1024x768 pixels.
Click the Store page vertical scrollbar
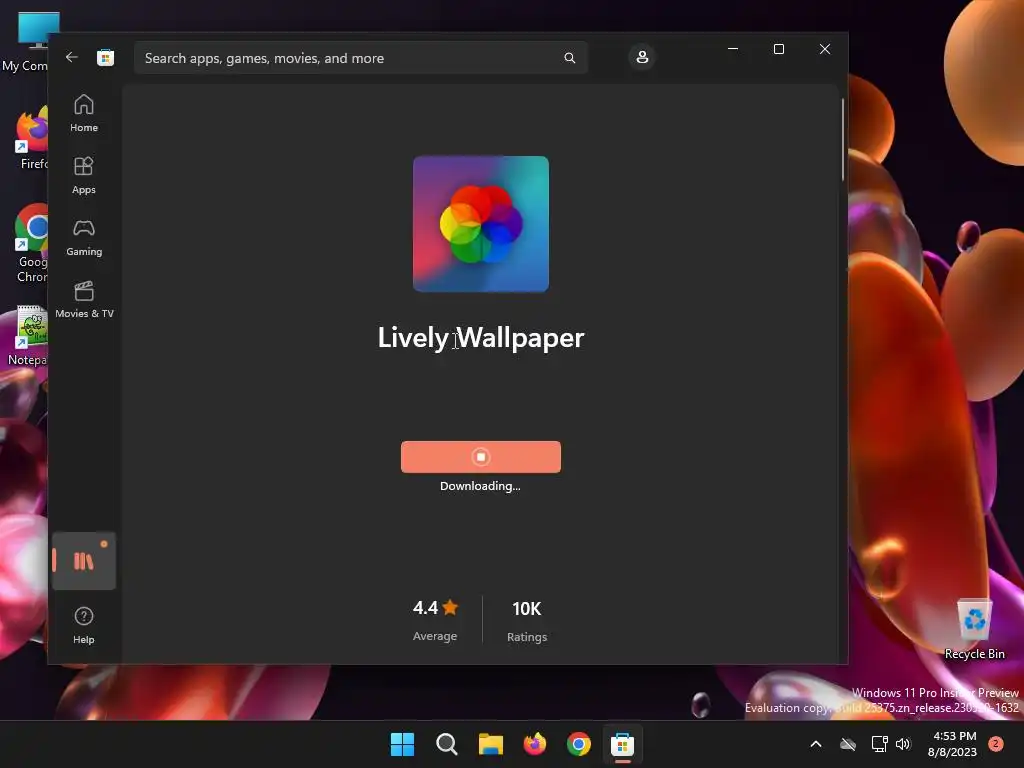pos(842,140)
